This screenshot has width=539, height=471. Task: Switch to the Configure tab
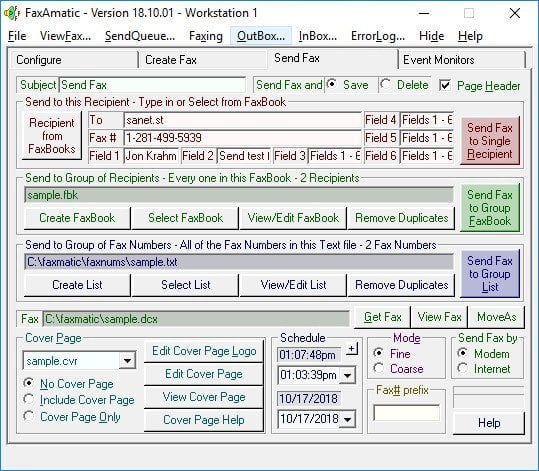pyautogui.click(x=74, y=60)
